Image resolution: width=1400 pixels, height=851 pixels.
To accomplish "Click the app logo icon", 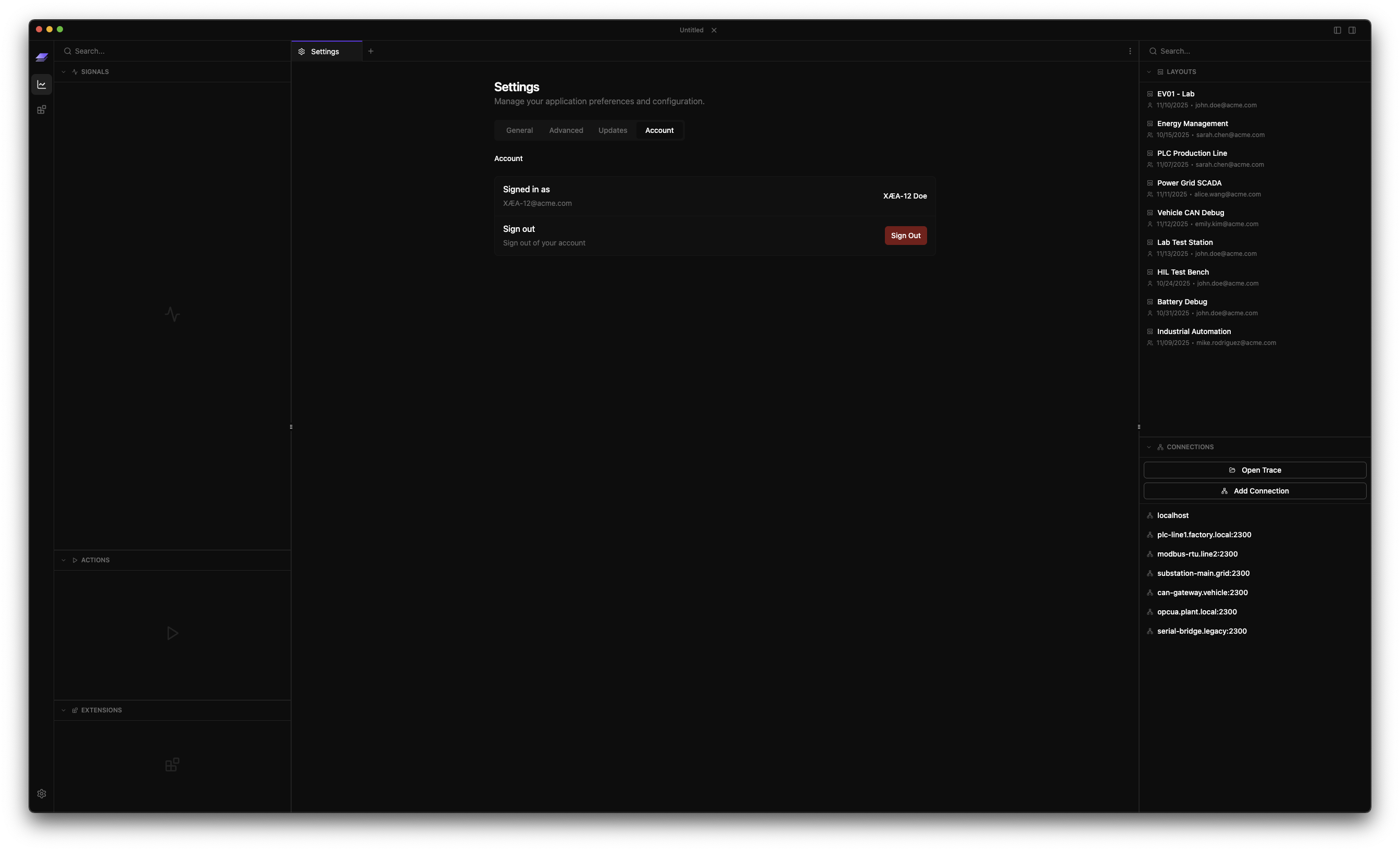I will pyautogui.click(x=42, y=57).
